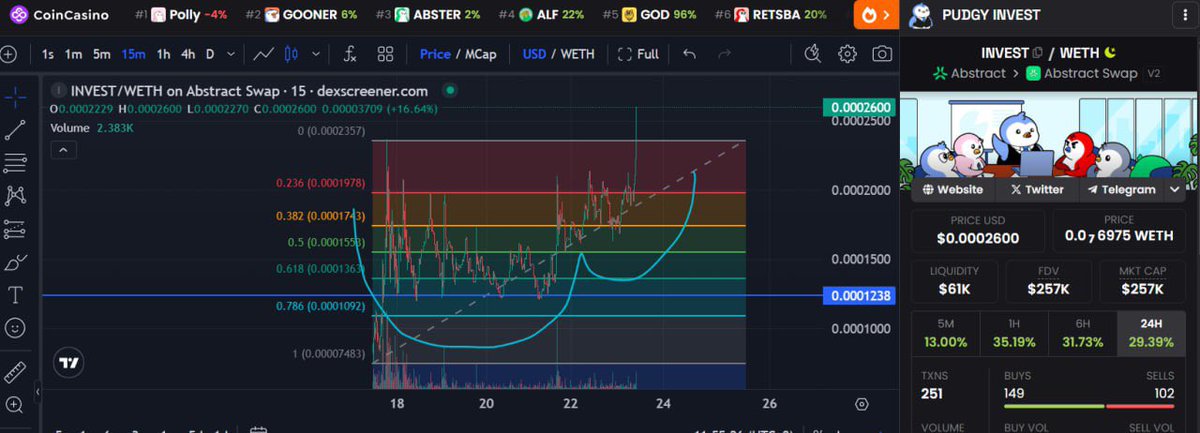
Task: Collapse the indicator legend chevron
Action: tap(62, 150)
